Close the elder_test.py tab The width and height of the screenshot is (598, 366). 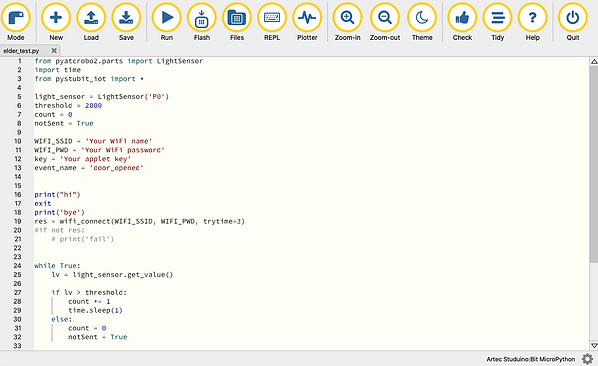point(54,50)
